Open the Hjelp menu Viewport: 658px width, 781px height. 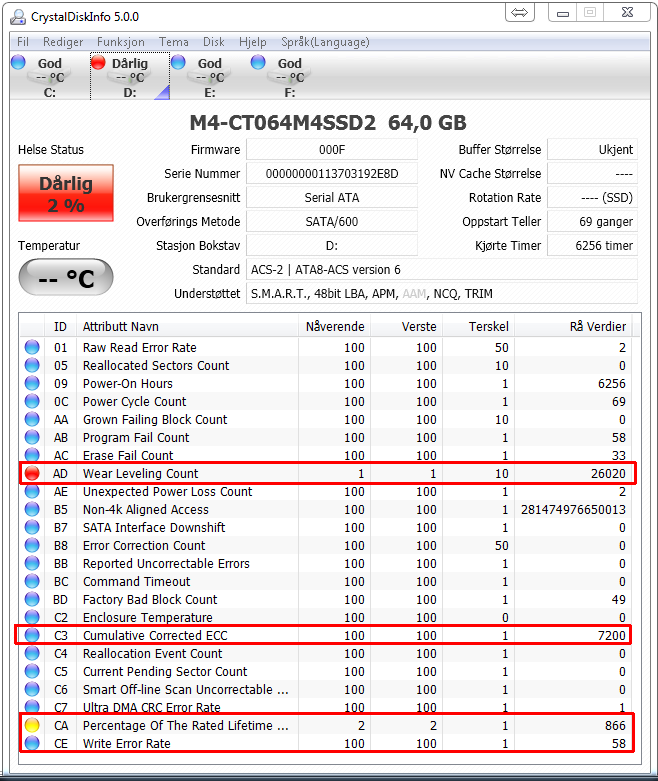pyautogui.click(x=253, y=42)
